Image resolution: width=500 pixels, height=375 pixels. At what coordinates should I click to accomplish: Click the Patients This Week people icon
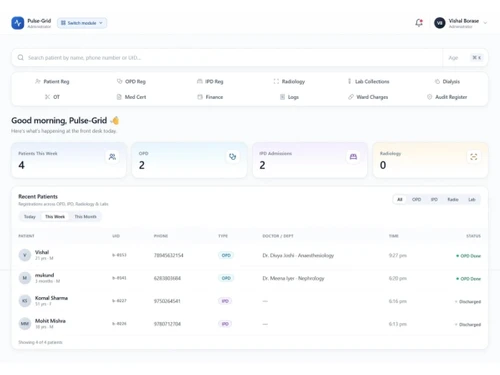[112, 157]
